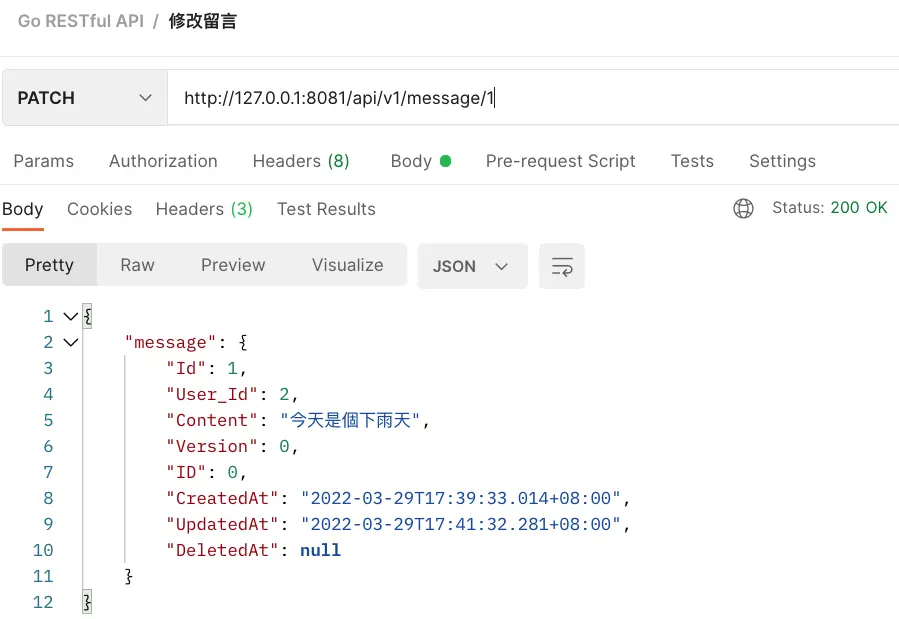Image resolution: width=899 pixels, height=619 pixels.
Task: Click the Go RESTful API breadcrumb link
Action: [x=79, y=20]
